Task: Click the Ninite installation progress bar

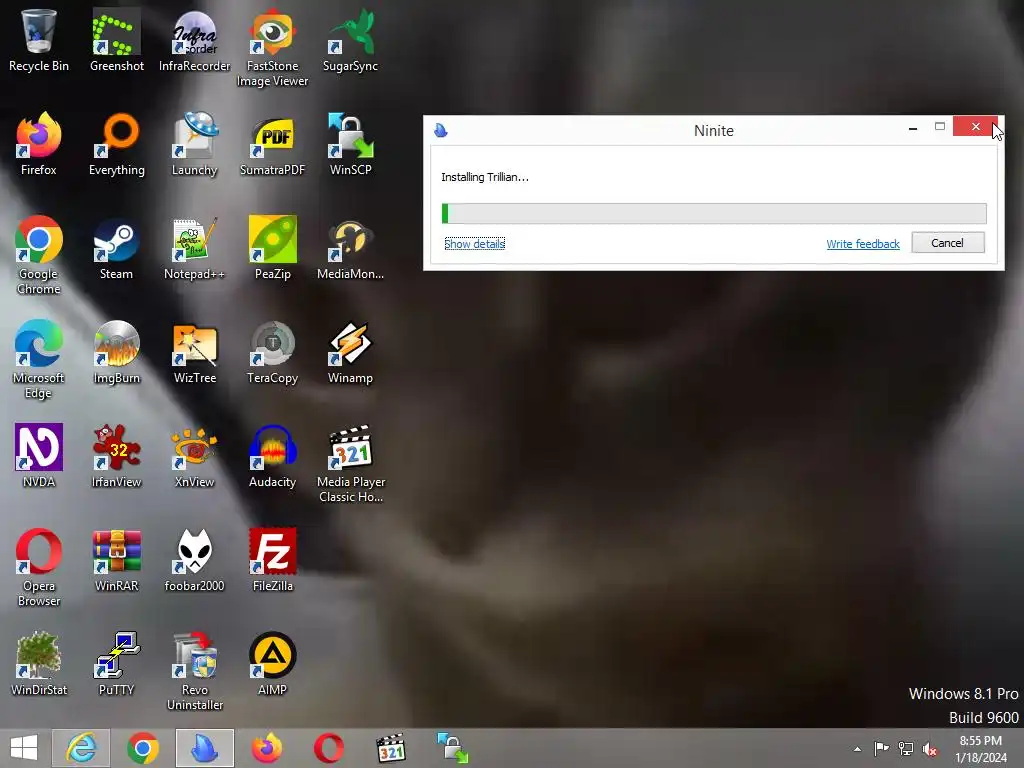Action: [714, 213]
